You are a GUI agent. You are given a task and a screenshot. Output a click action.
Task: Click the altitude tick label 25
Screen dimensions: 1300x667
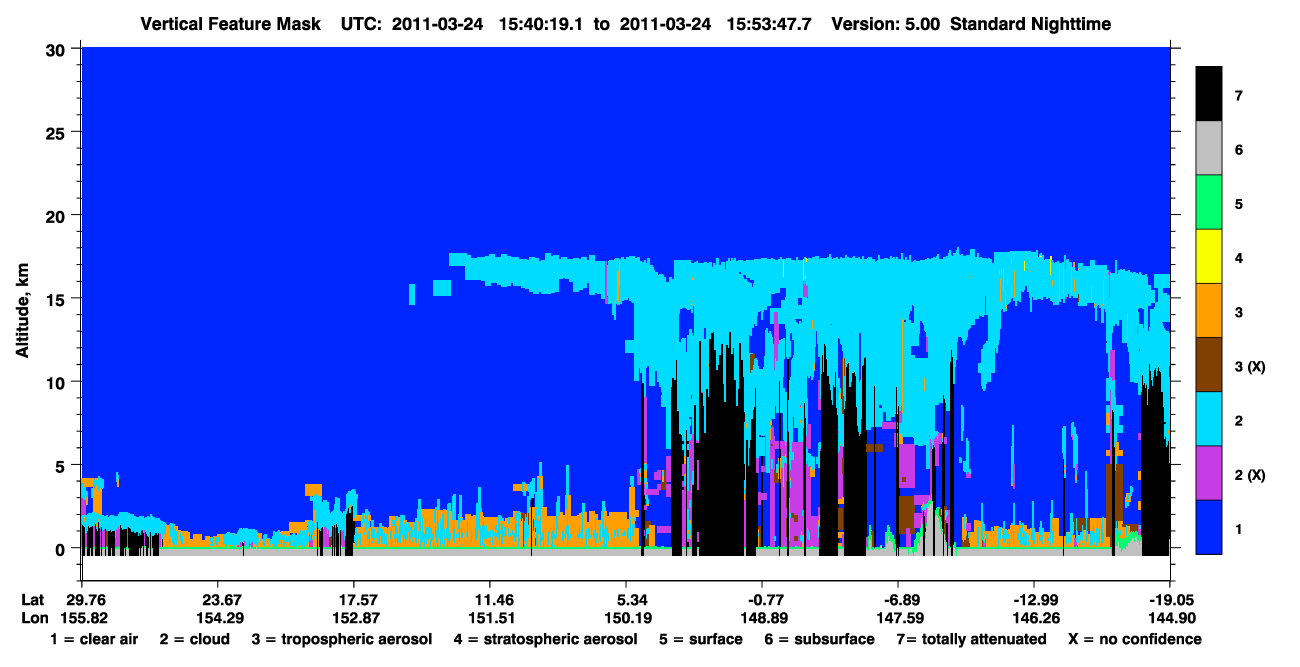pyautogui.click(x=58, y=132)
